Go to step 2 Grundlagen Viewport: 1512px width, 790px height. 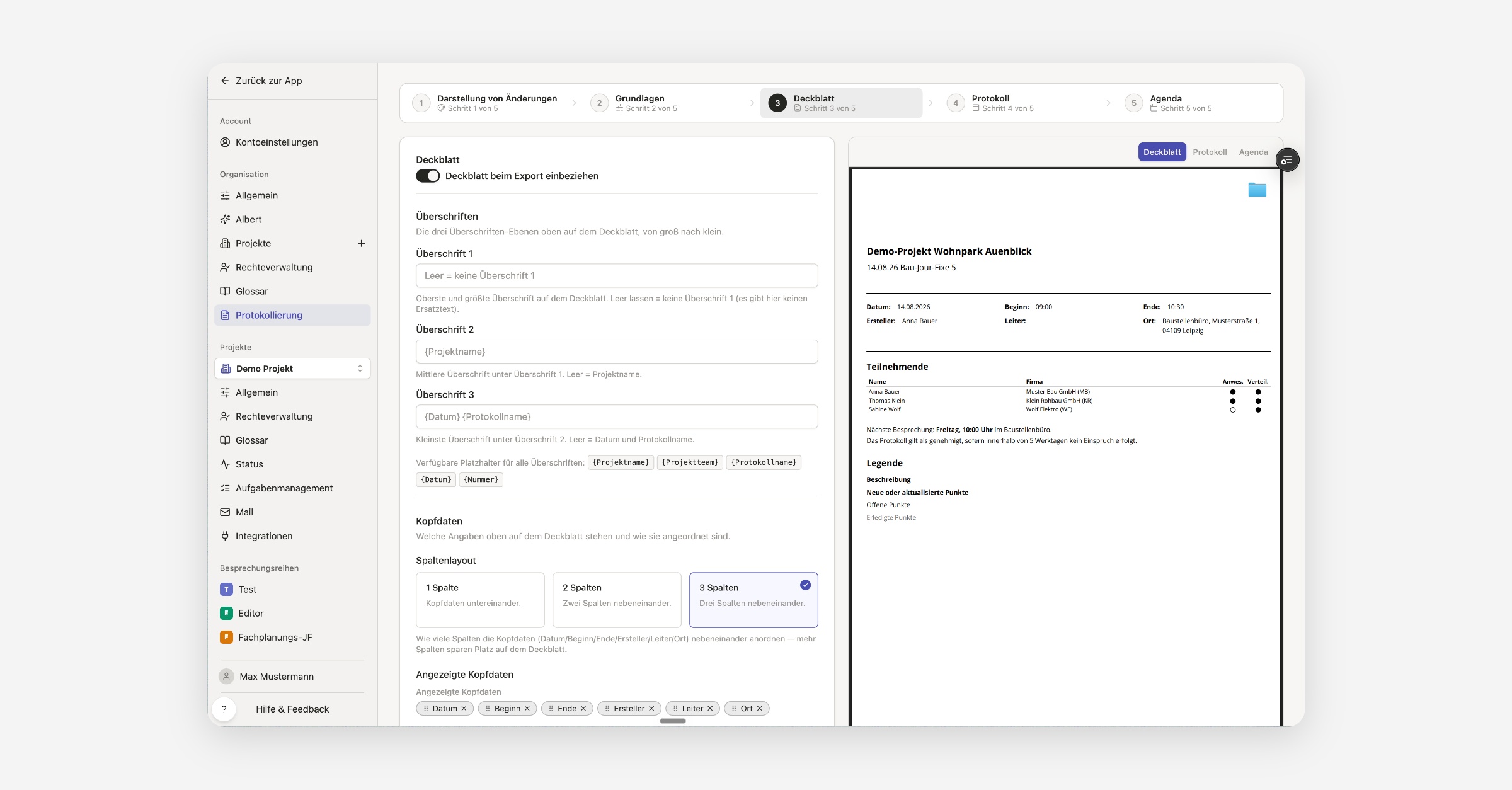[663, 103]
